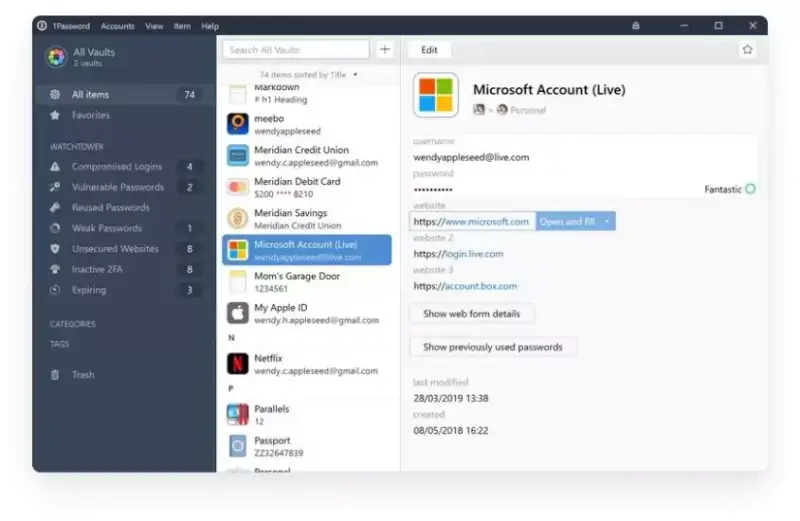Click Open and fill button
The image size is (800, 521).
tap(567, 221)
